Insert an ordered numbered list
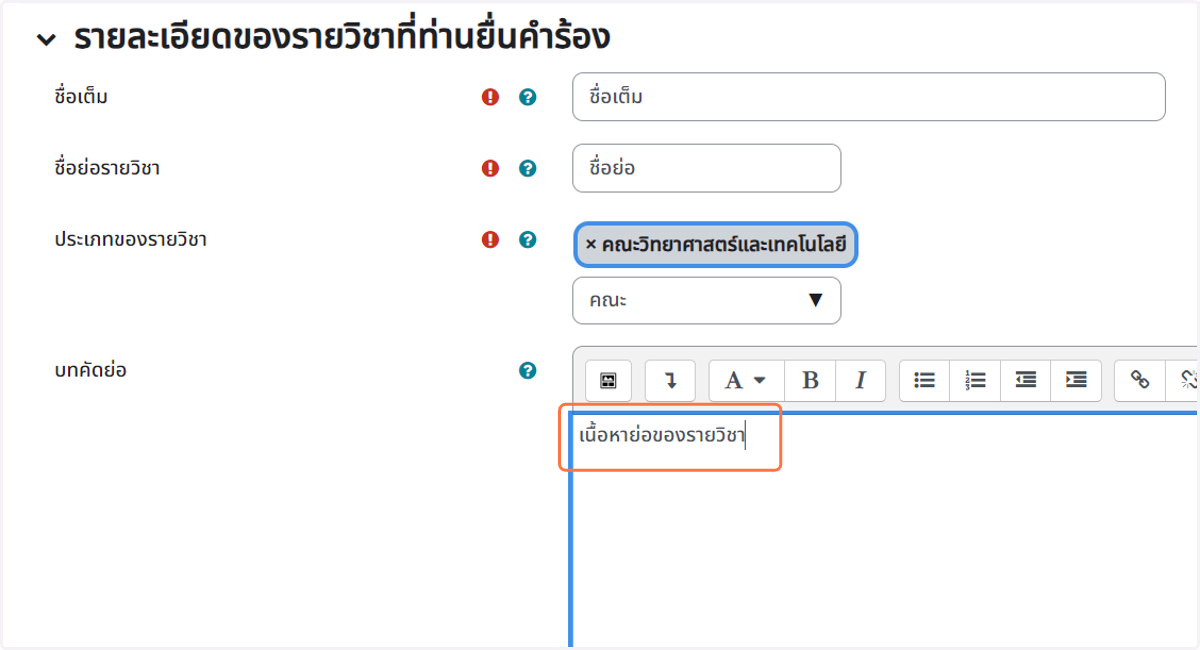The image size is (1200, 650). (x=975, y=380)
